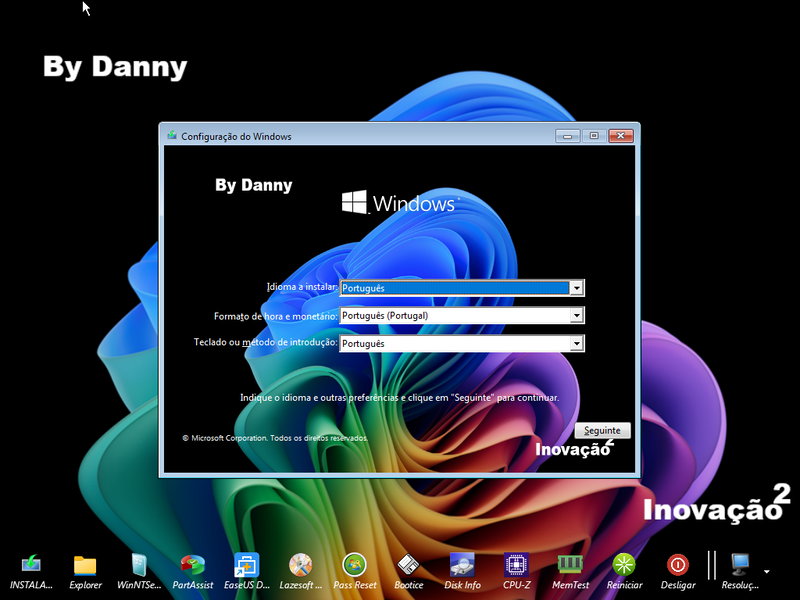800x600 pixels.
Task: Open EaseUS data recovery icon
Action: 246,565
